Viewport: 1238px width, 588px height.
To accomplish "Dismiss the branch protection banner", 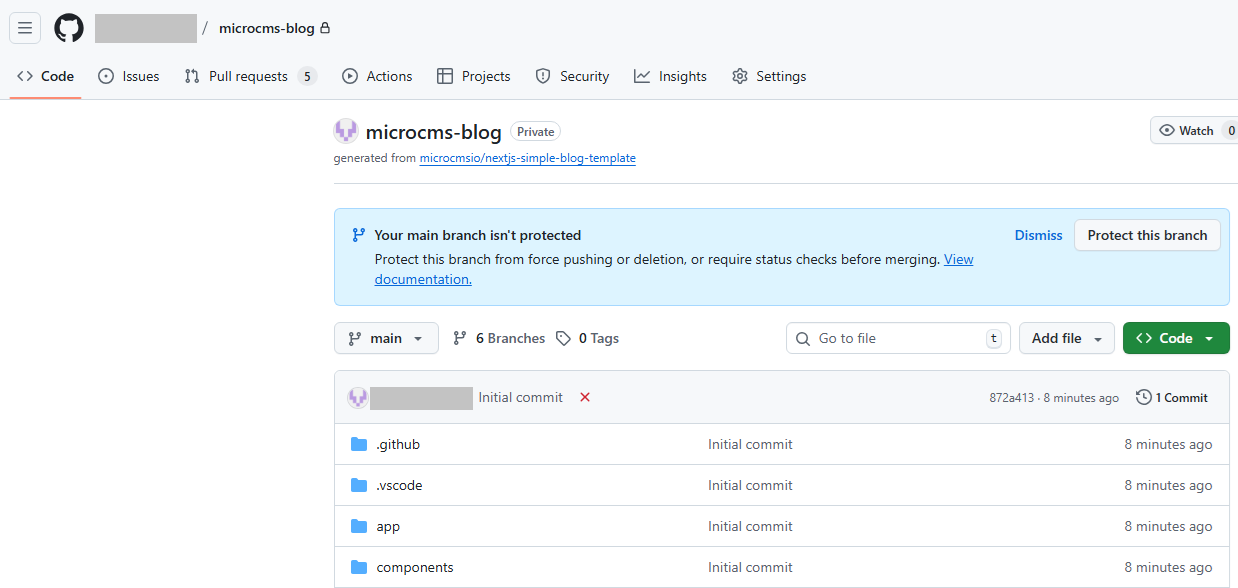I will point(1038,235).
